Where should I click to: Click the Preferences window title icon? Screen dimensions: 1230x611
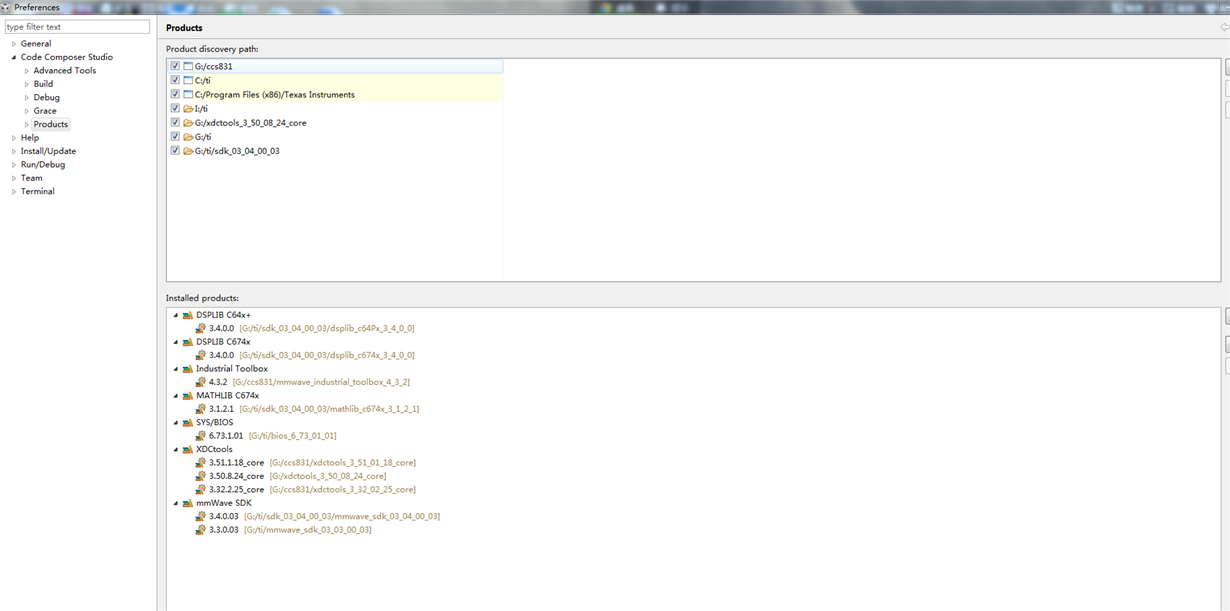(x=7, y=7)
